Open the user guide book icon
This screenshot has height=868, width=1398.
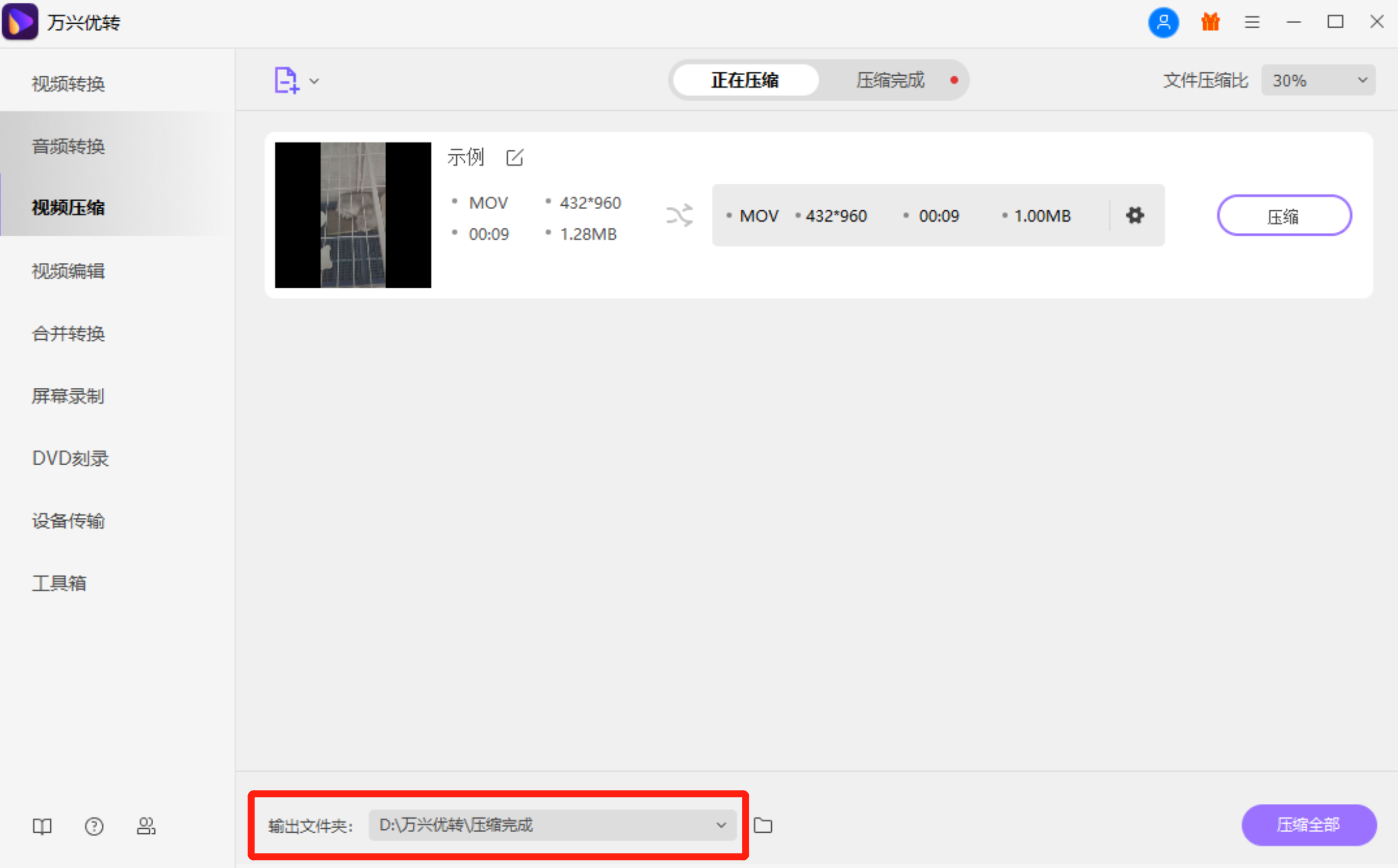click(x=42, y=826)
